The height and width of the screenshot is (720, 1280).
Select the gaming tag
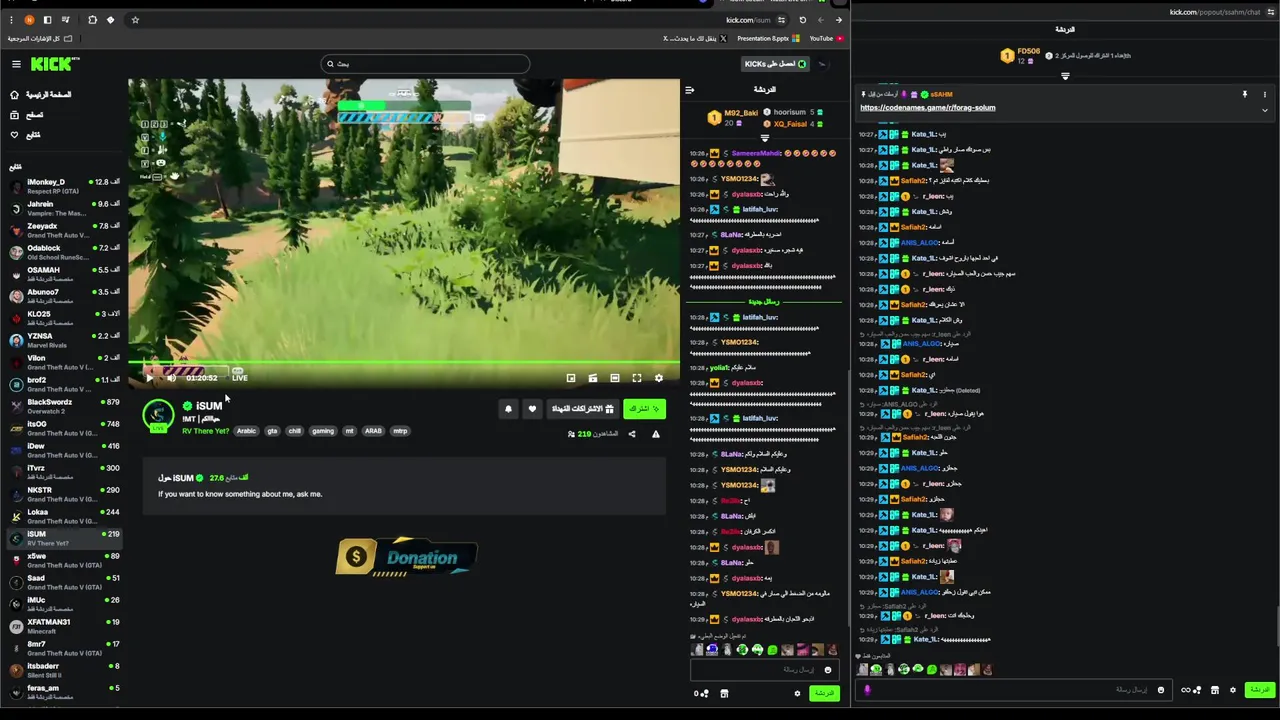pos(323,431)
